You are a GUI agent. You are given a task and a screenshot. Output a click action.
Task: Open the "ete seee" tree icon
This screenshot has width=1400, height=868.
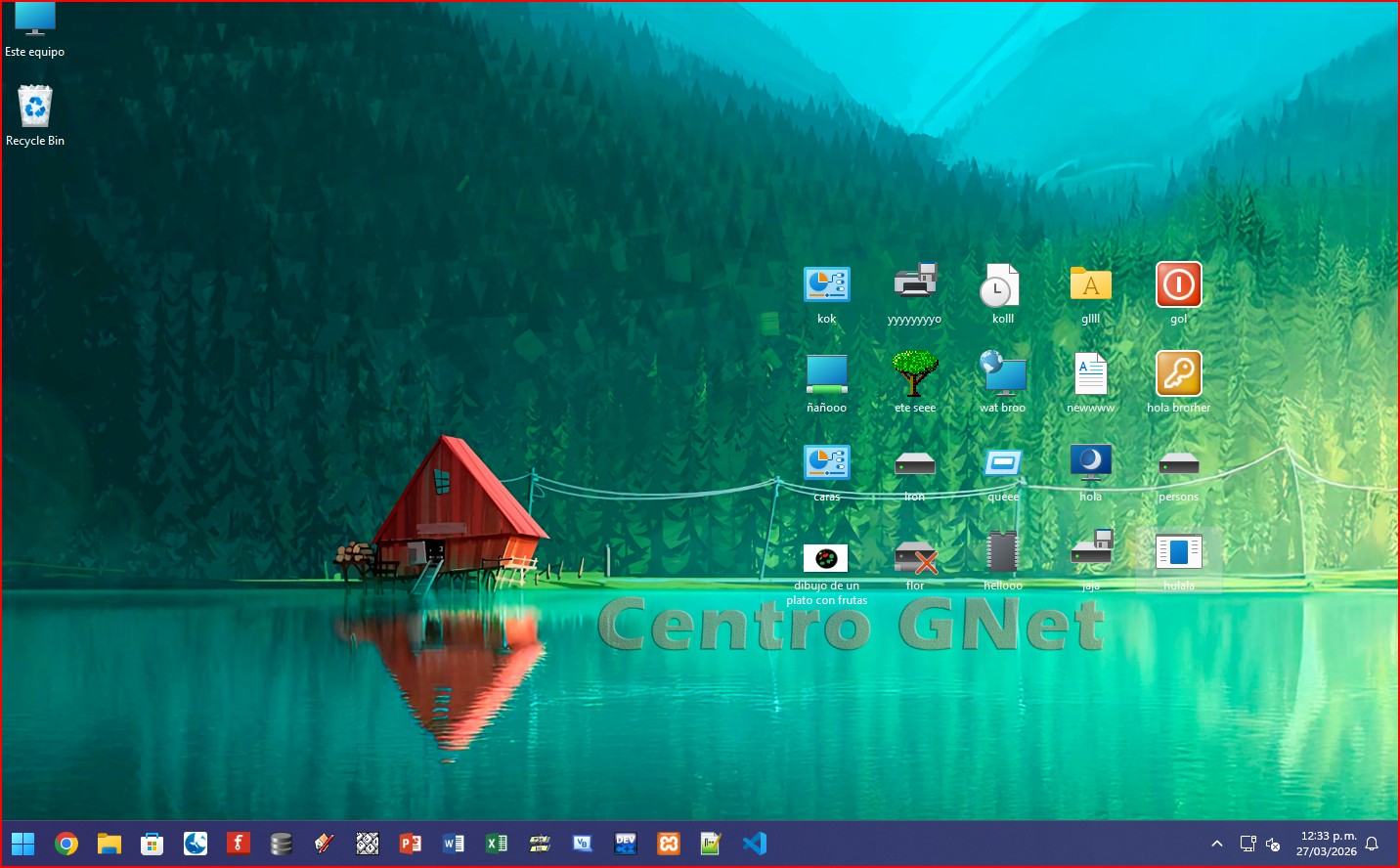914,374
